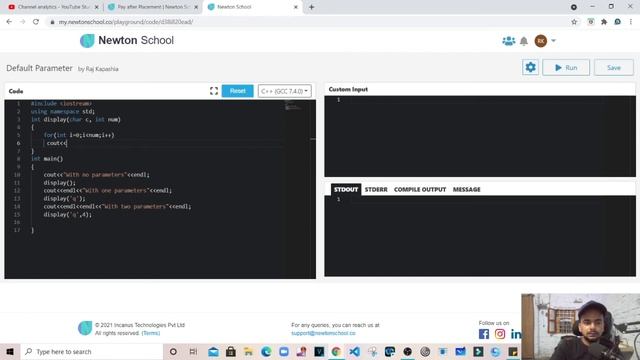The height and width of the screenshot is (360, 640).
Task: Close the Channel analytics YouTube tab
Action: [x=97, y=7]
